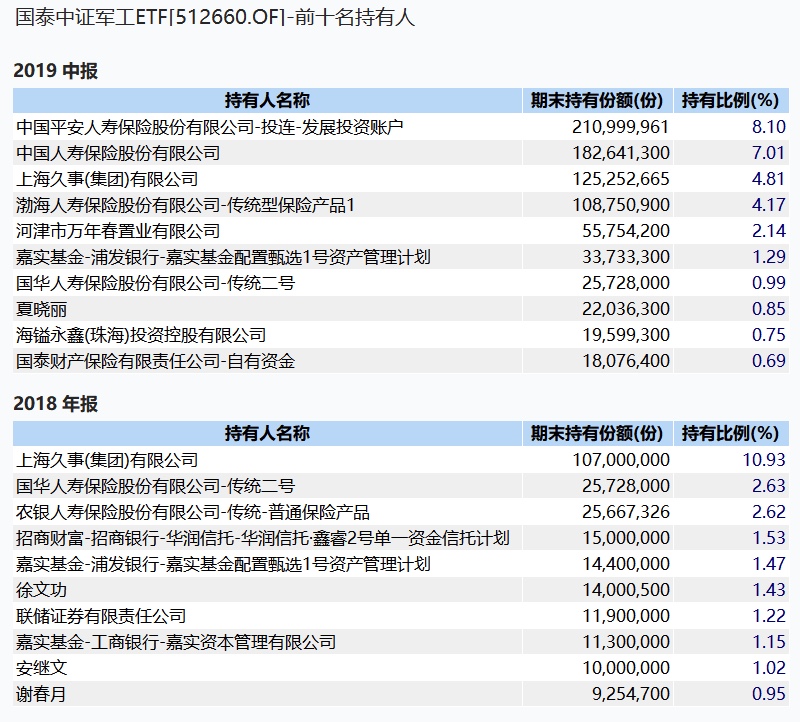Image resolution: width=800 pixels, height=722 pixels.
Task: Select holder 中国人寿保险股份有限公司
Action: (x=118, y=153)
